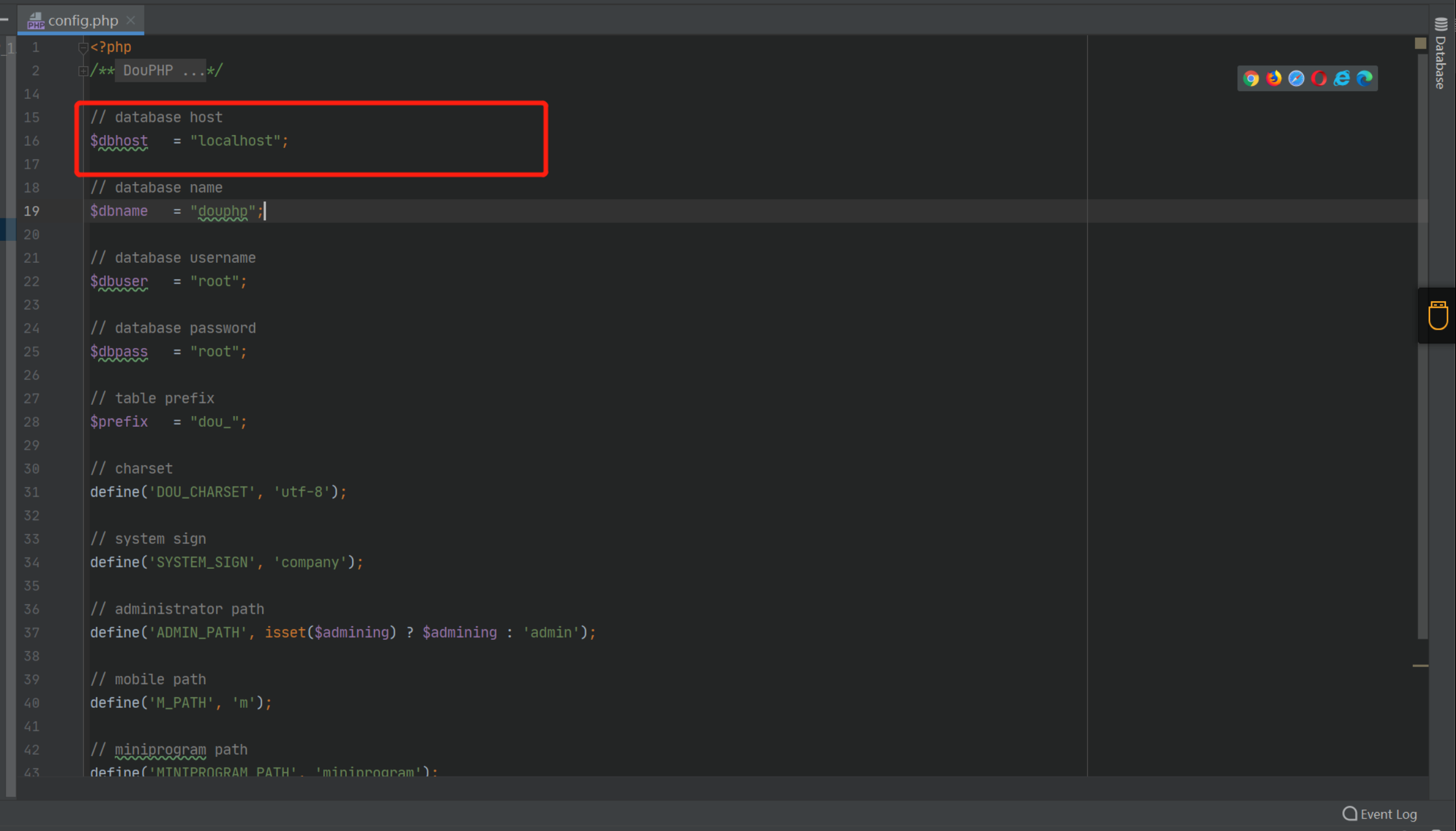Click the $dbuser variable
The image size is (1456, 831).
119,281
